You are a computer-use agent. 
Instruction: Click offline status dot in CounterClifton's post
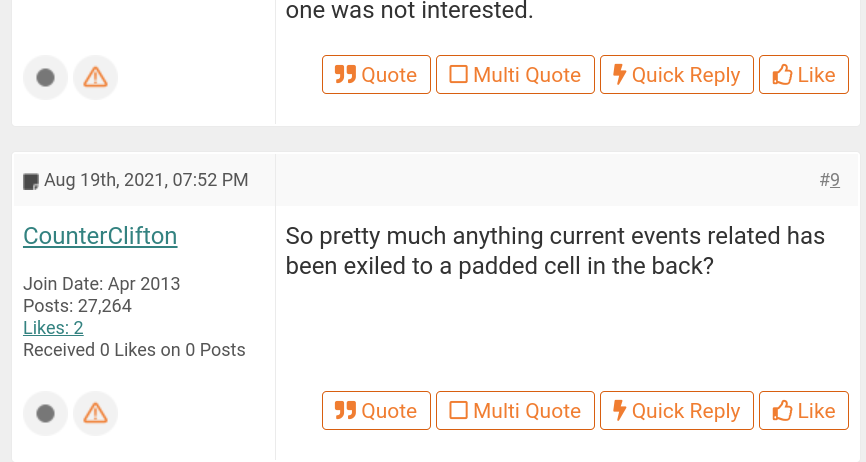pyautogui.click(x=45, y=413)
